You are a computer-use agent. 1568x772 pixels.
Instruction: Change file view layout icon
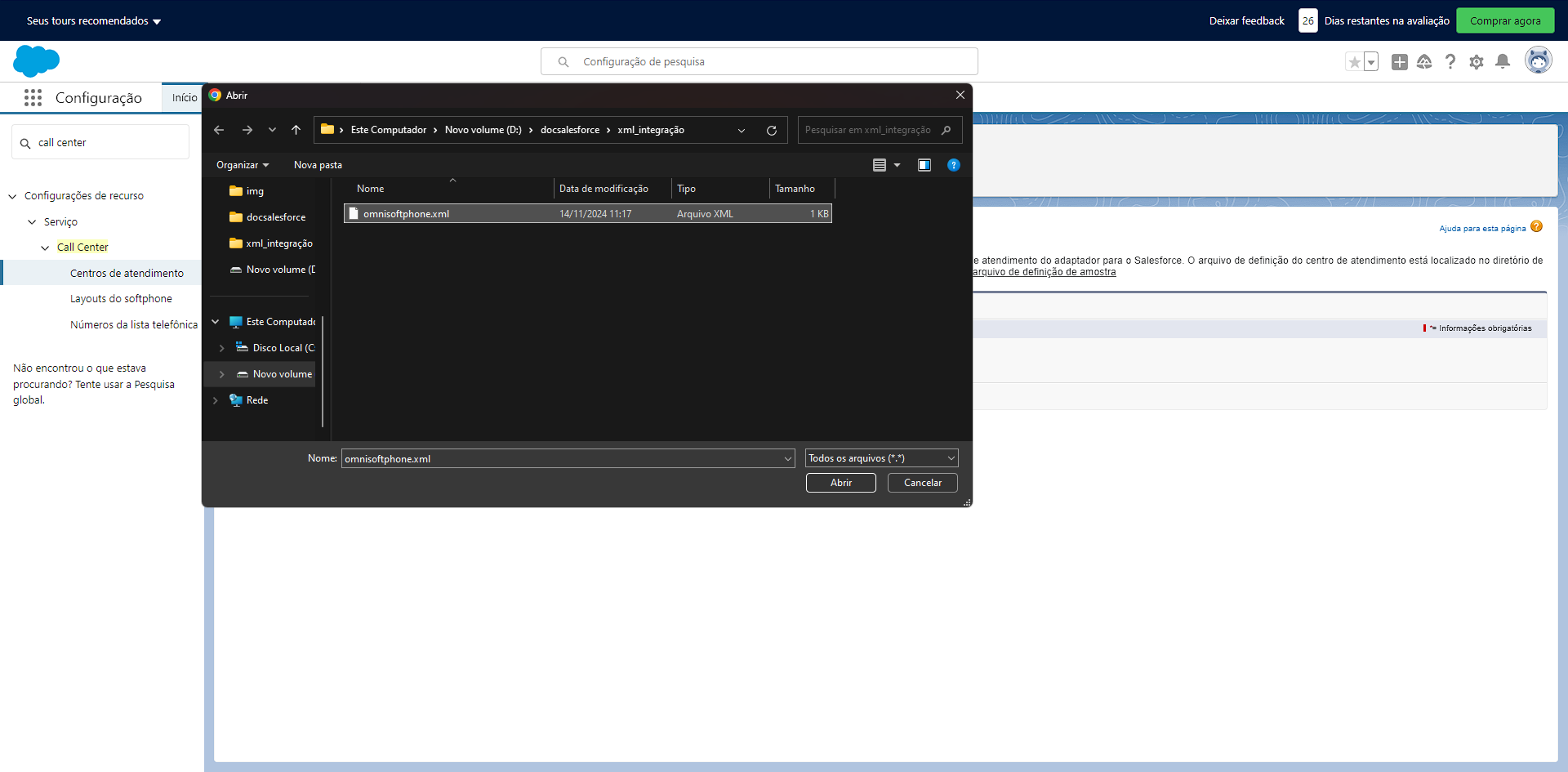(x=880, y=165)
